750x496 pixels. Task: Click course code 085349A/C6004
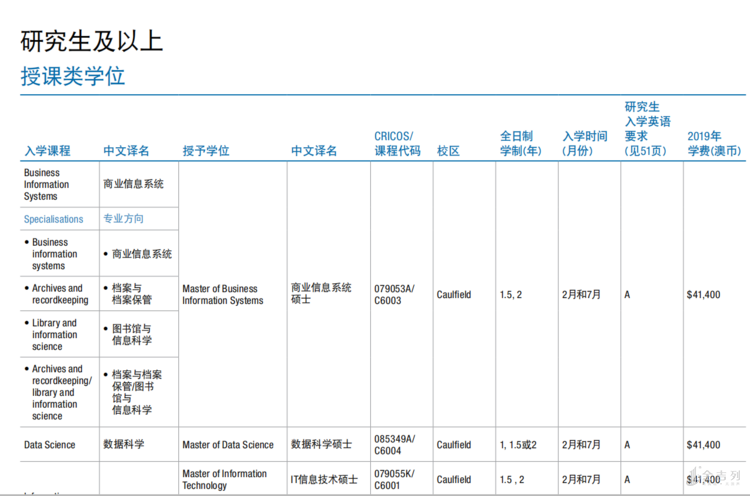point(394,445)
